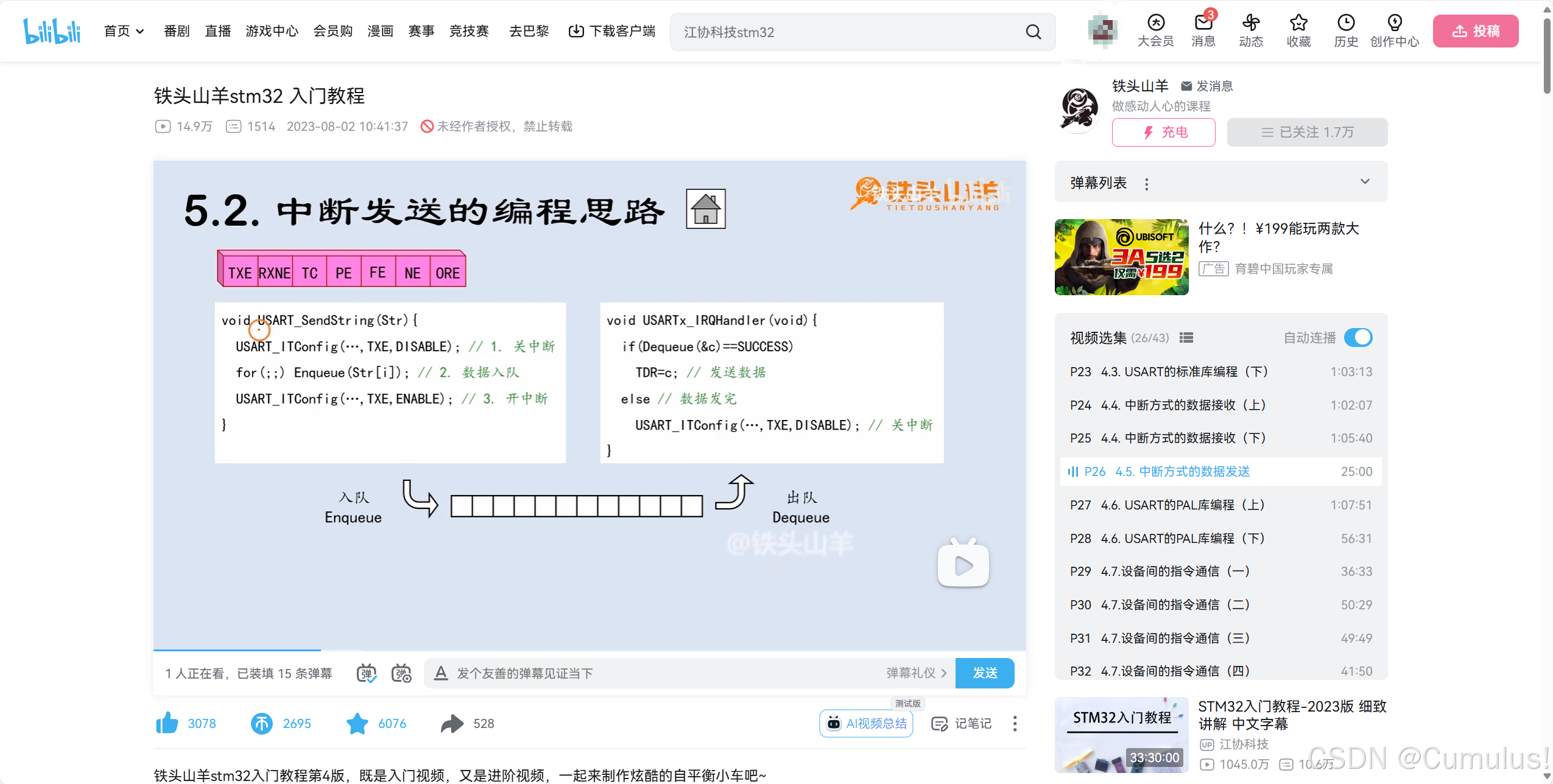
Task: Click the 记笔记 notes button
Action: (961, 723)
